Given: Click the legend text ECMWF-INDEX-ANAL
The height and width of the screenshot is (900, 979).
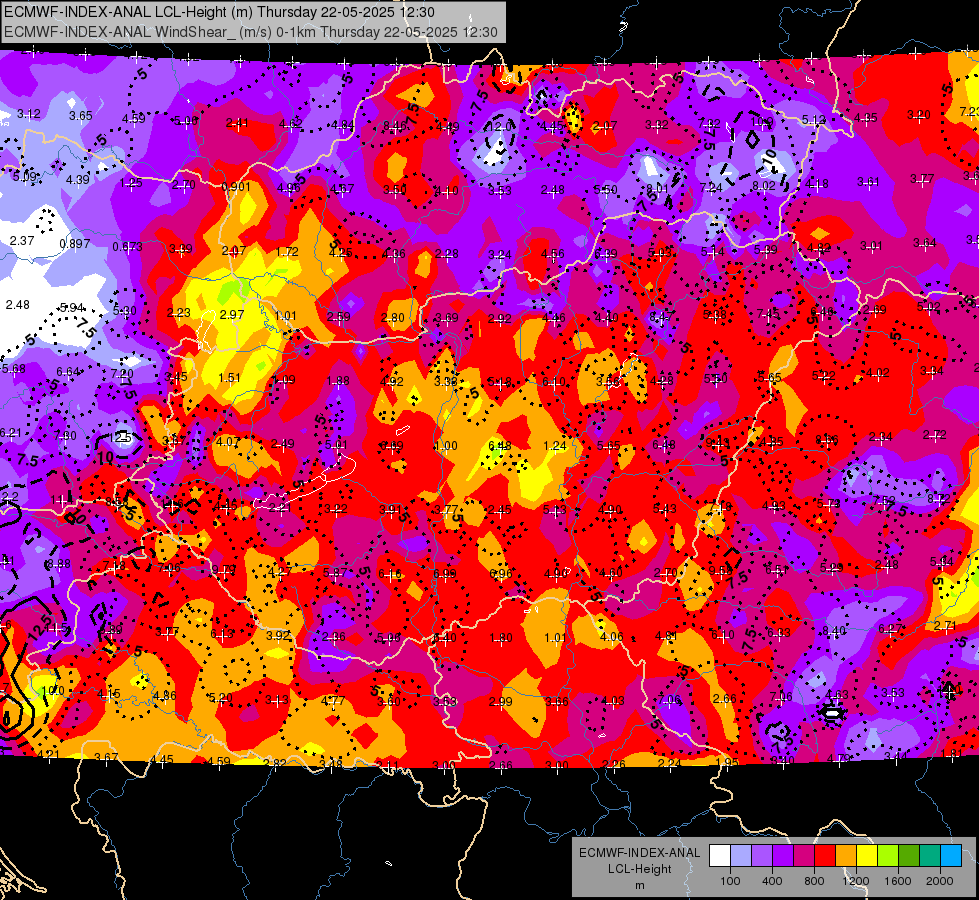Looking at the screenshot, I should coord(639,853).
